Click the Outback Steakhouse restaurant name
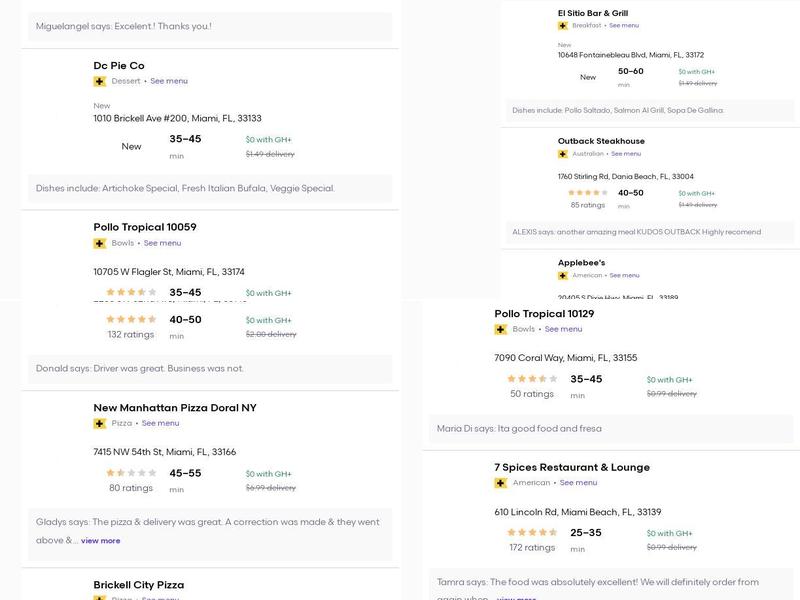This screenshot has height=600, width=800. (x=601, y=141)
